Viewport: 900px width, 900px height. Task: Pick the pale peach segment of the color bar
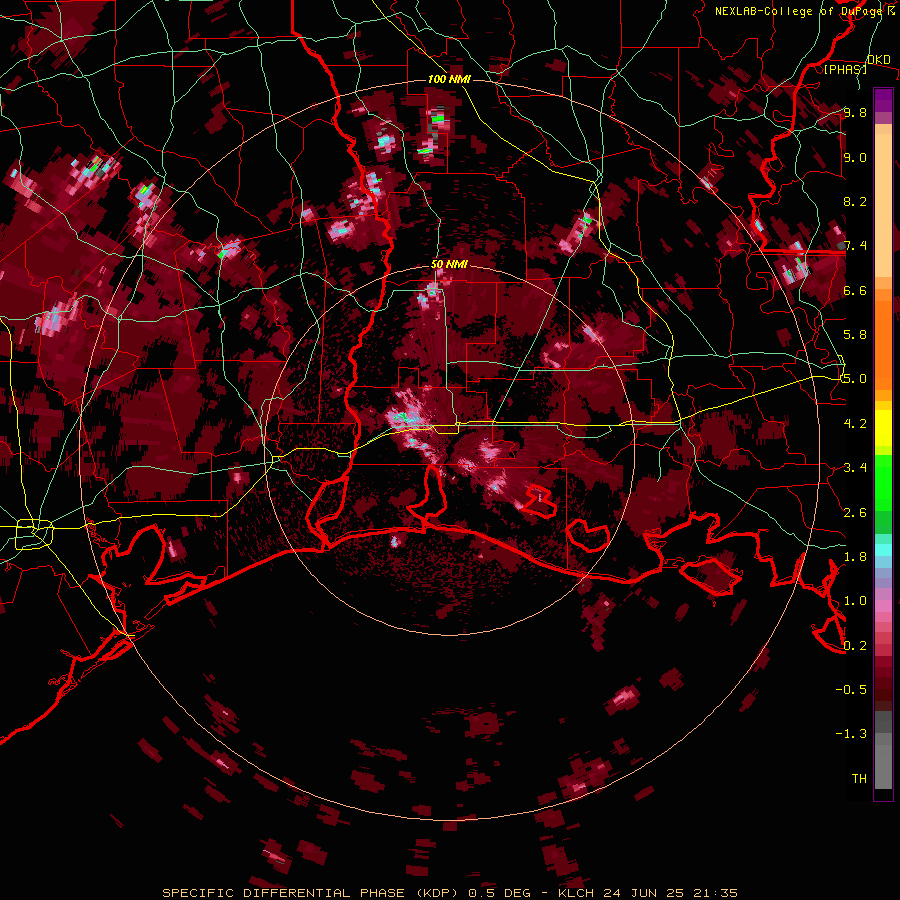[883, 205]
